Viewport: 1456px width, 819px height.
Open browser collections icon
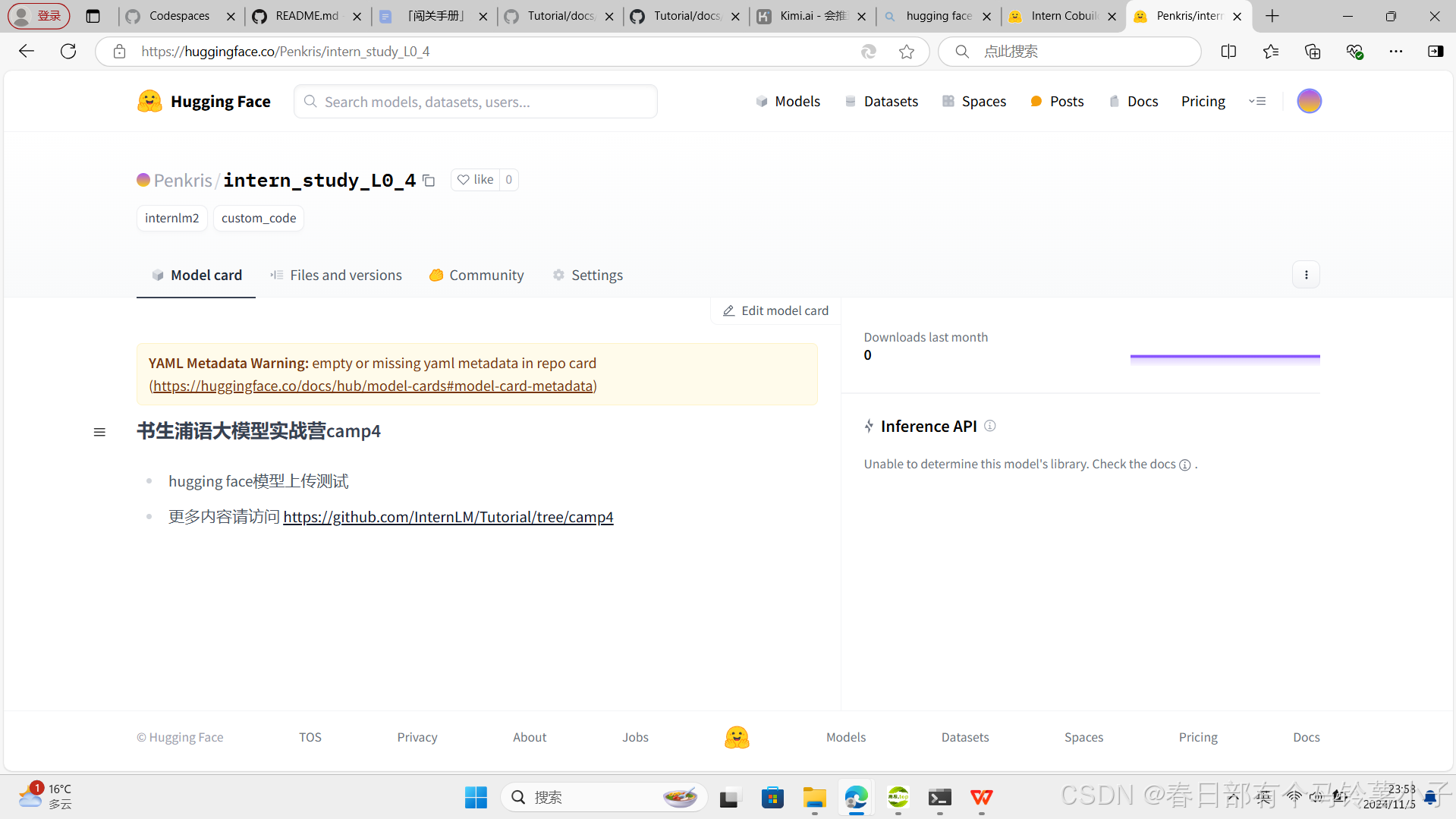1313,51
